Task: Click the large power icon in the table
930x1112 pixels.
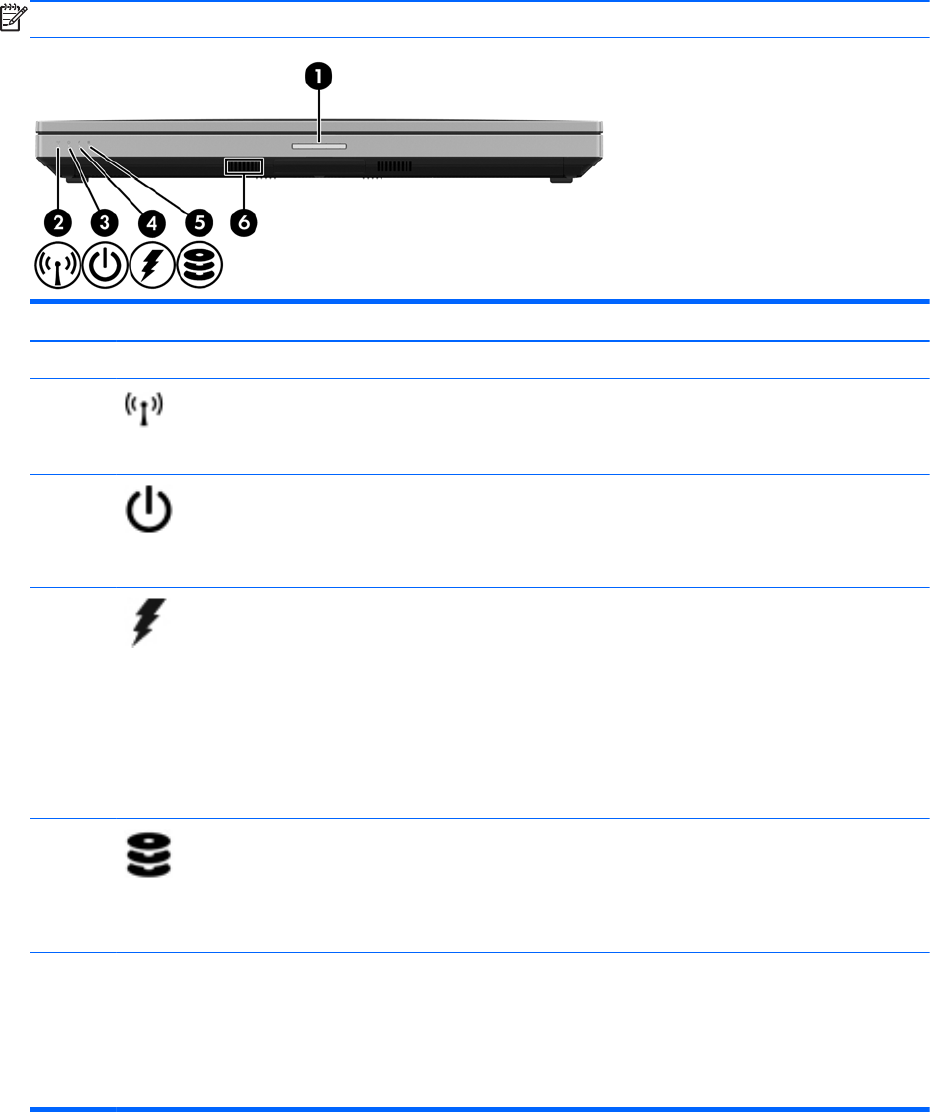Action: (149, 509)
